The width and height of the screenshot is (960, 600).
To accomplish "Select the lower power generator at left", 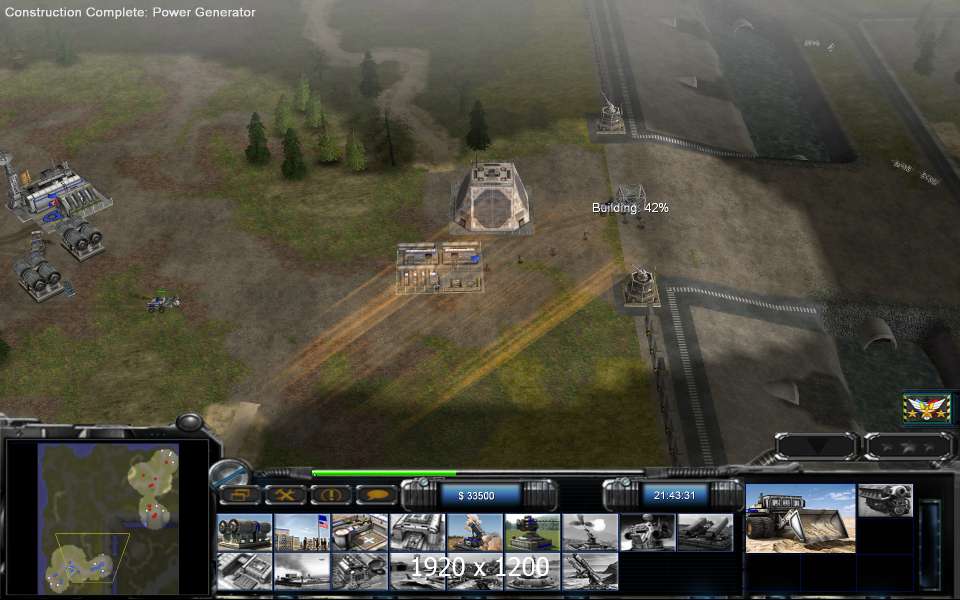I will 40,276.
